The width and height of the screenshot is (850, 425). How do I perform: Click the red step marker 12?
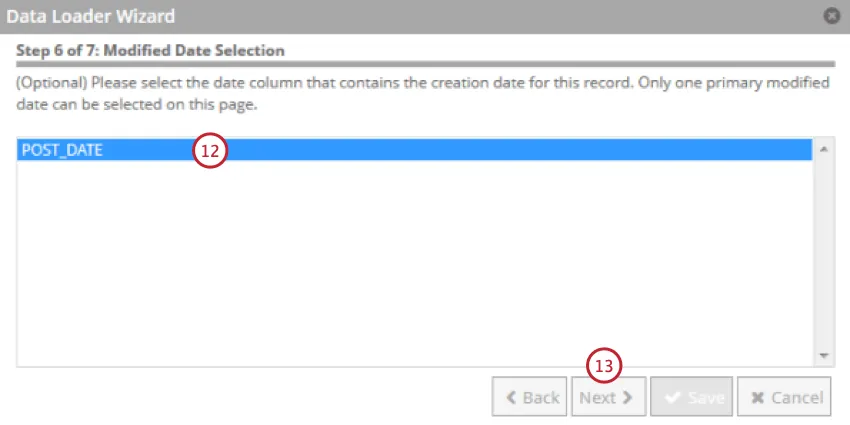coord(211,151)
